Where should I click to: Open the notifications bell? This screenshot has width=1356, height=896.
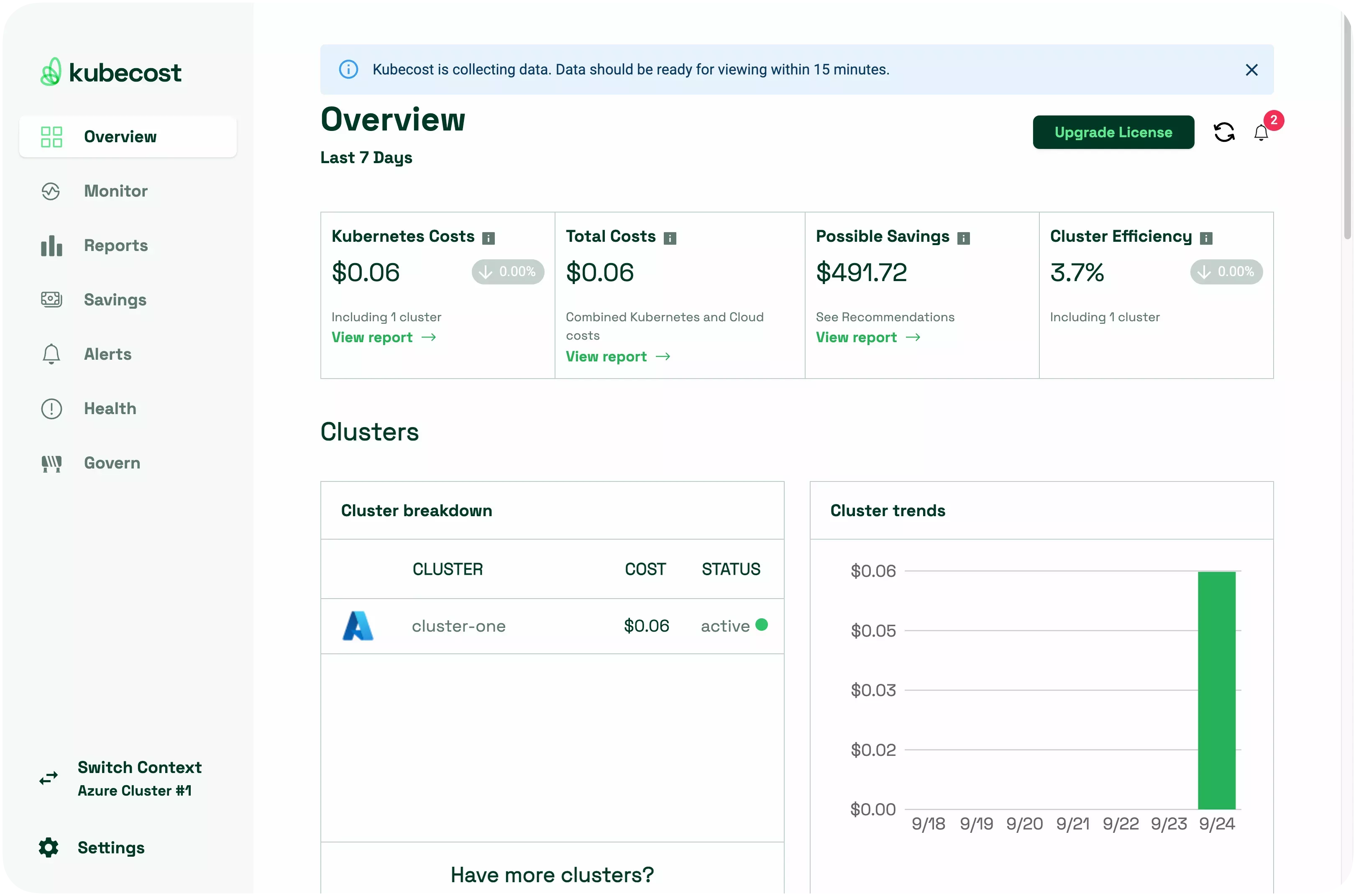(x=1261, y=133)
